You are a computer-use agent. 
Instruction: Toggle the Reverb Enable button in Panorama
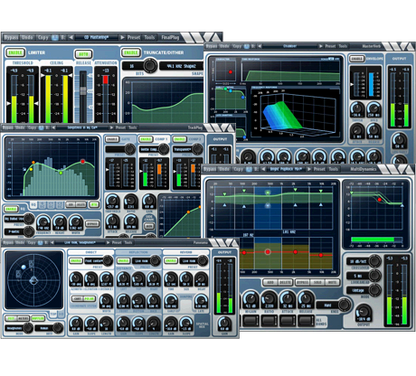click(x=171, y=261)
